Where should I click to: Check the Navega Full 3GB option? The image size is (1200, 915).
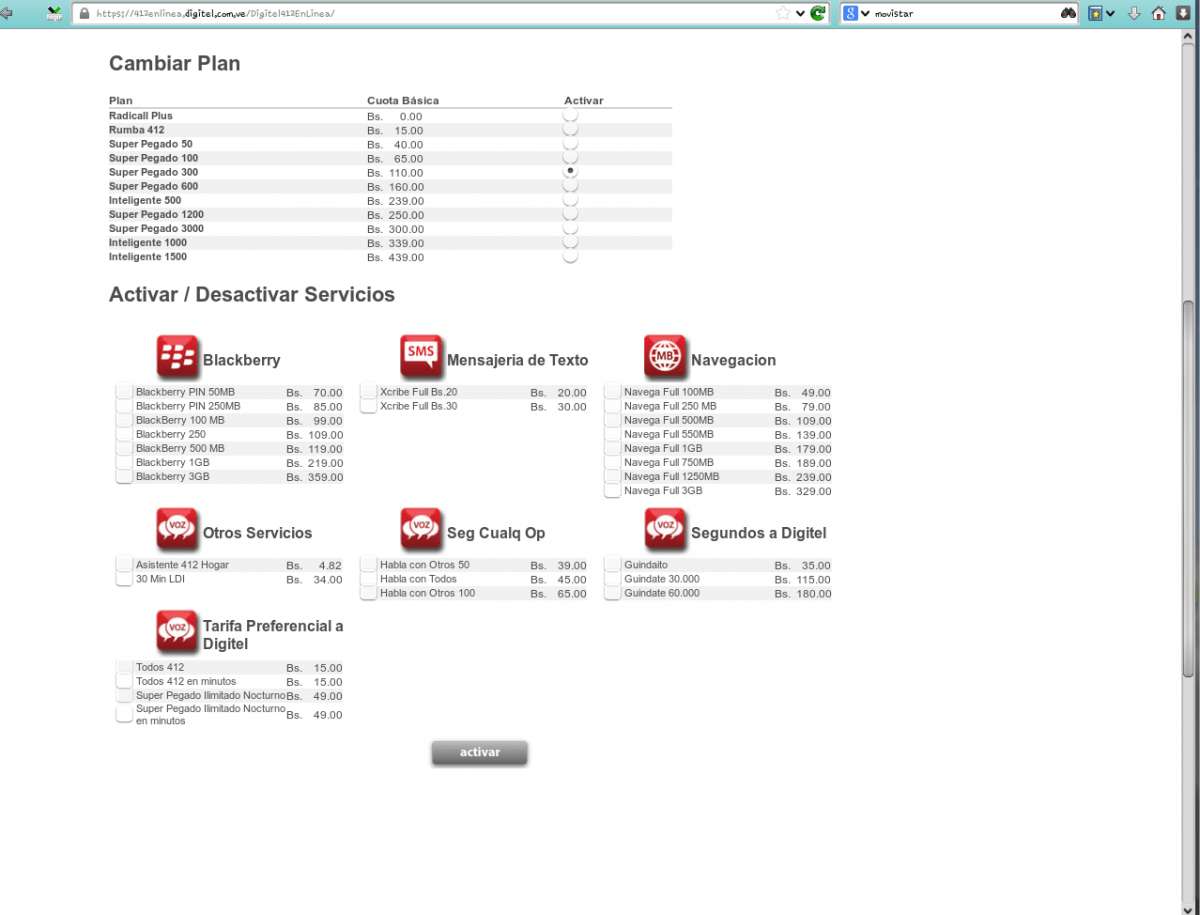[x=612, y=491]
